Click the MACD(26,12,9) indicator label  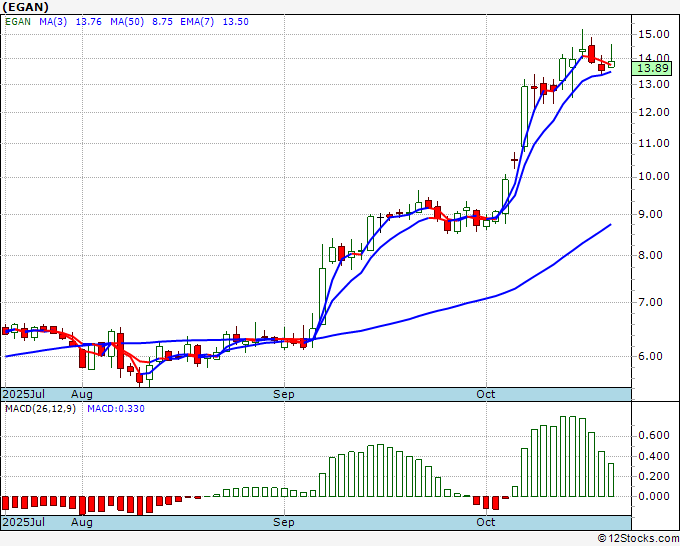click(40, 409)
